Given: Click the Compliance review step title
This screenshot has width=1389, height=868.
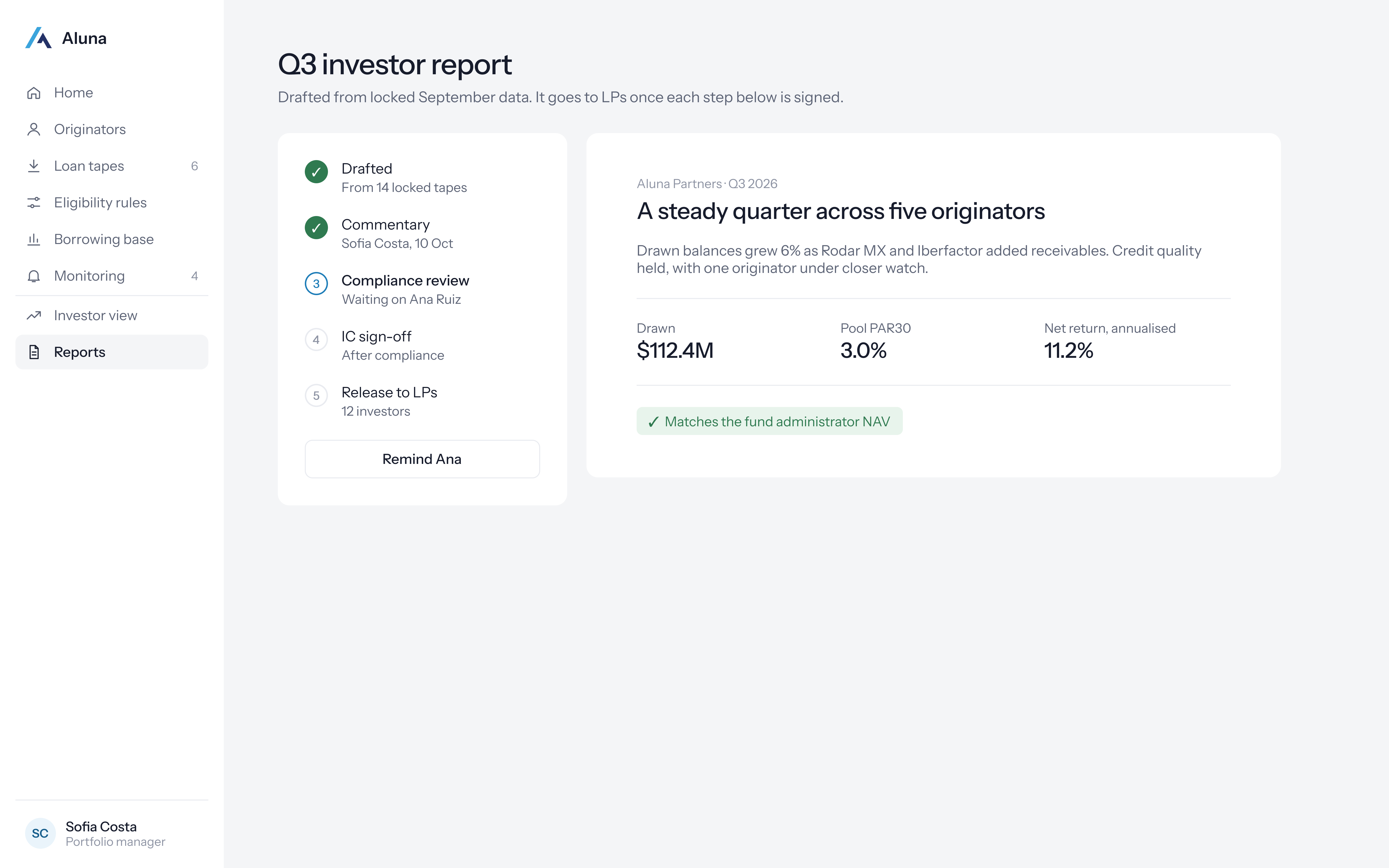Looking at the screenshot, I should 405,280.
